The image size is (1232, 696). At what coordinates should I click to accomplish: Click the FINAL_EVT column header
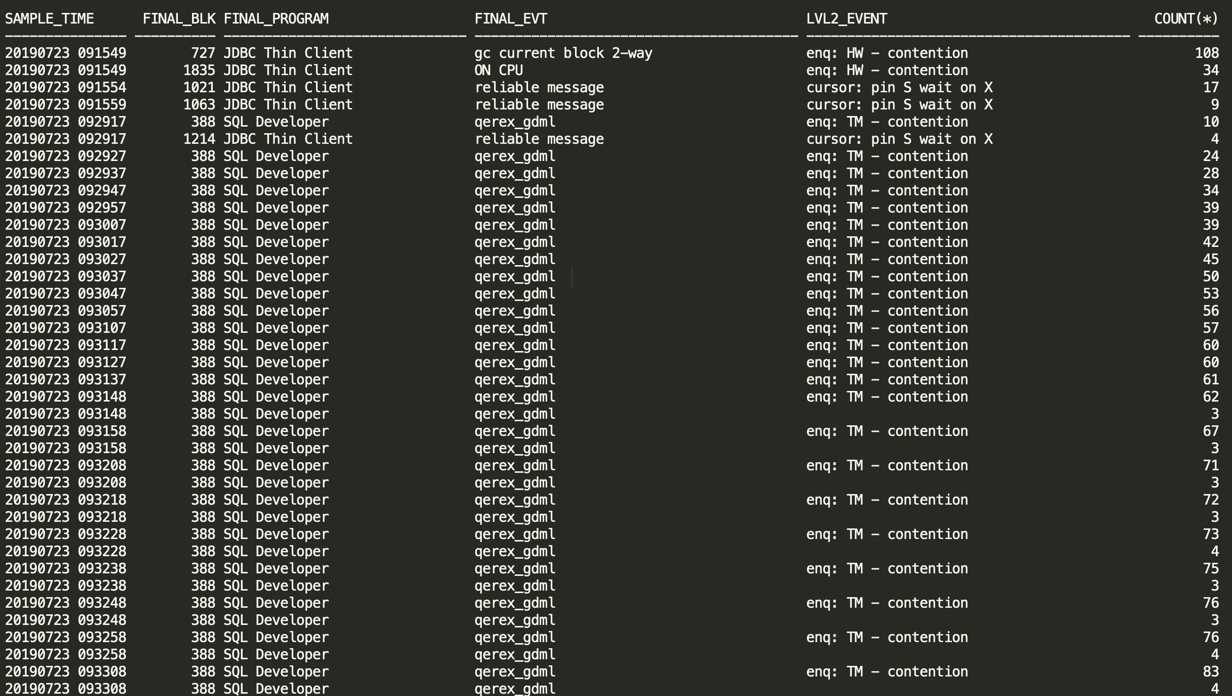[x=510, y=18]
